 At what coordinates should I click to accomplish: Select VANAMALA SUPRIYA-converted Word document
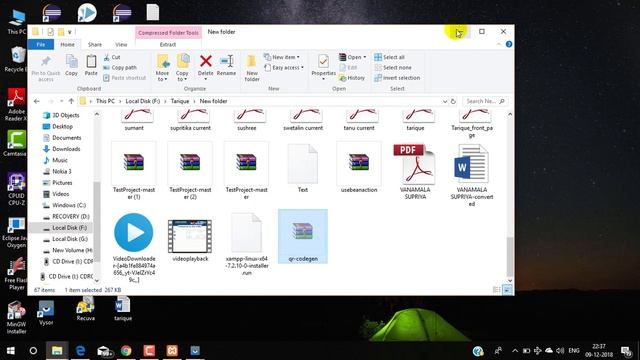click(x=472, y=175)
